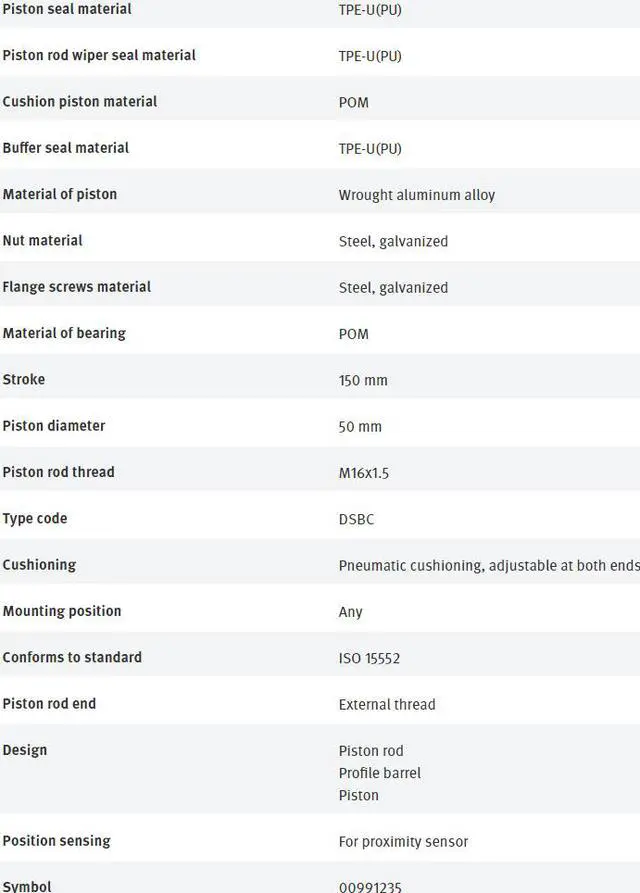
Task: Click the "Piston seal material" label
Action: (67, 9)
